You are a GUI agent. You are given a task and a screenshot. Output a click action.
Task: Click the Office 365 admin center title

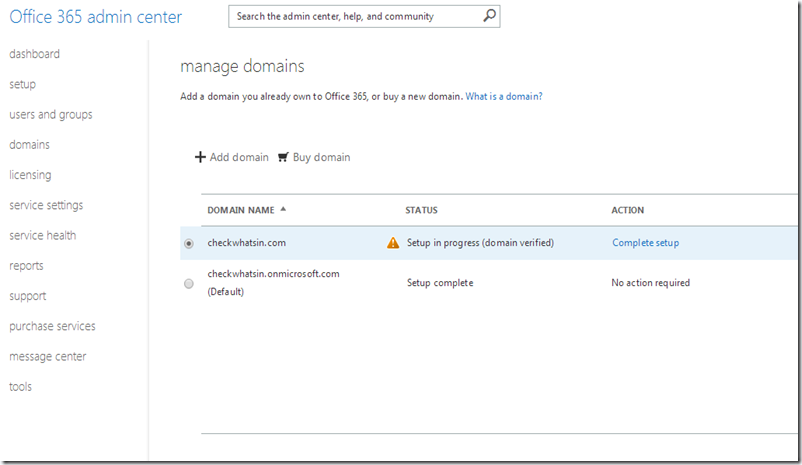96,17
